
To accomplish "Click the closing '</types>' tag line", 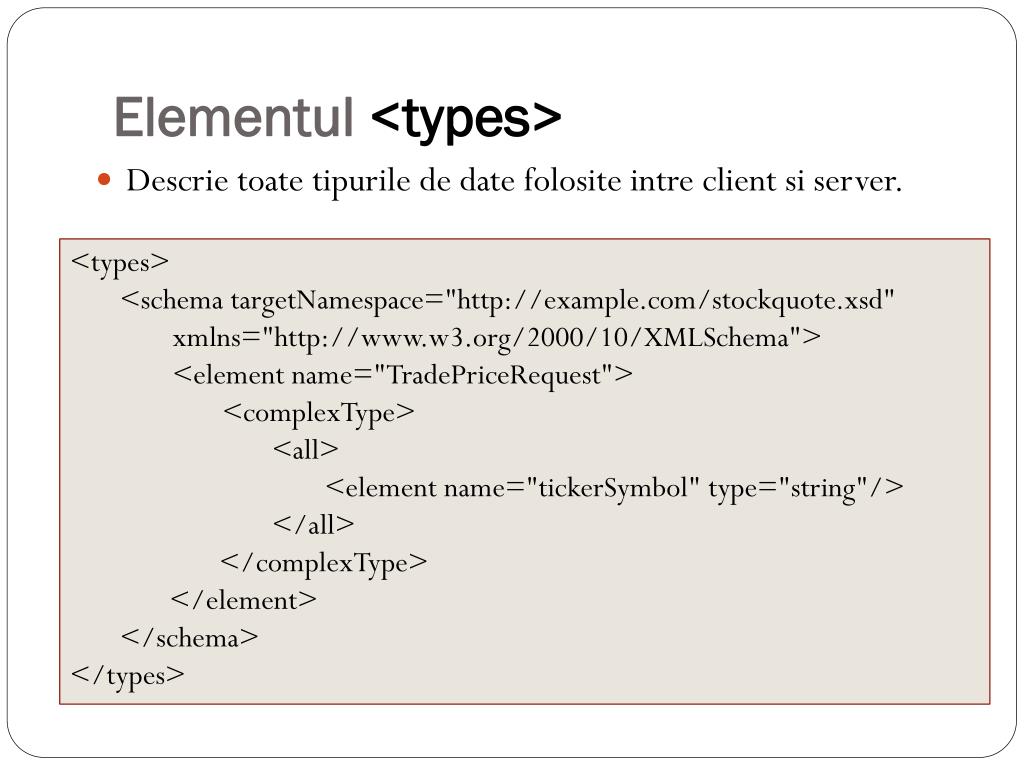I will tap(127, 676).
